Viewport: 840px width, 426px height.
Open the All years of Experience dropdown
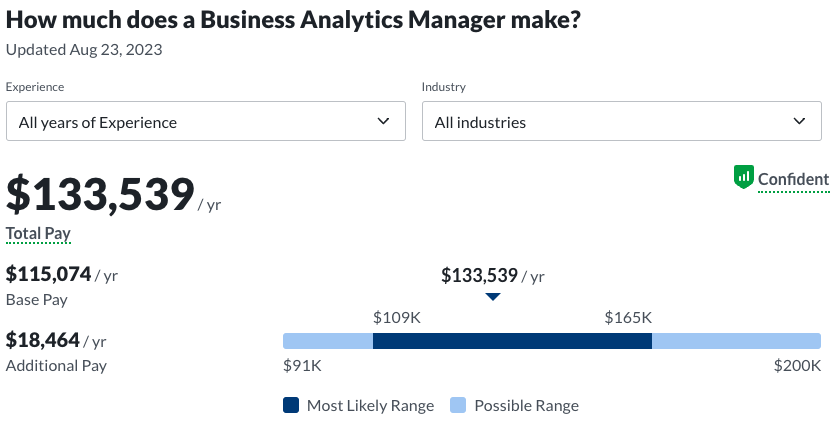click(x=205, y=122)
